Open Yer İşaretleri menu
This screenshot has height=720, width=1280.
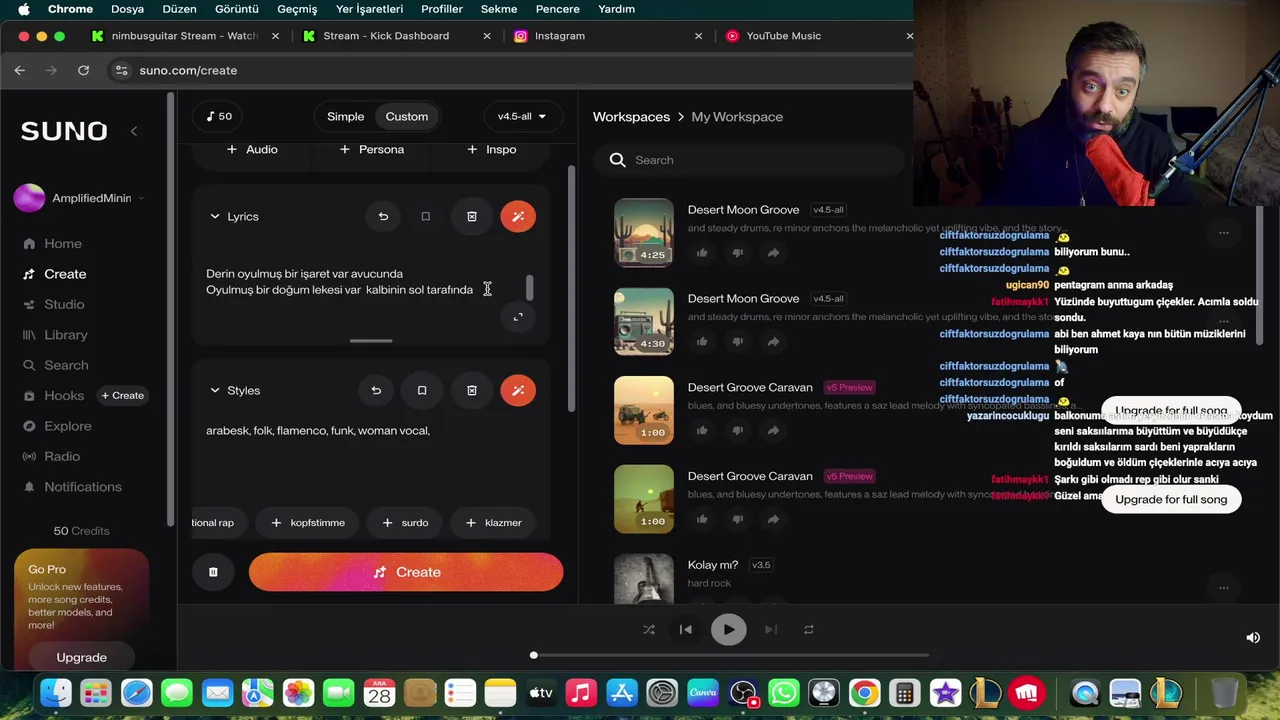coord(370,9)
